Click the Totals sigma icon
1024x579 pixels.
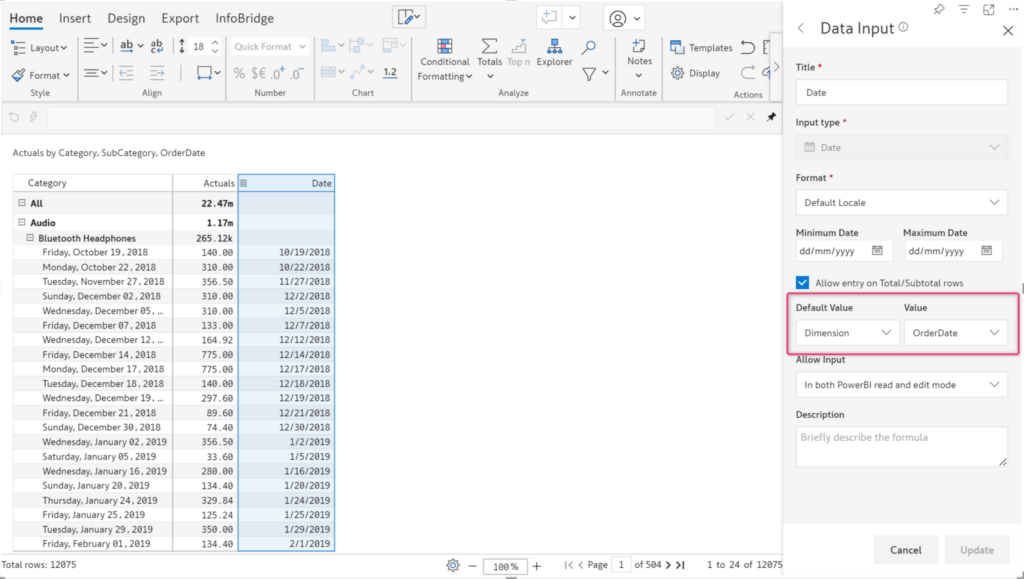coord(488,46)
